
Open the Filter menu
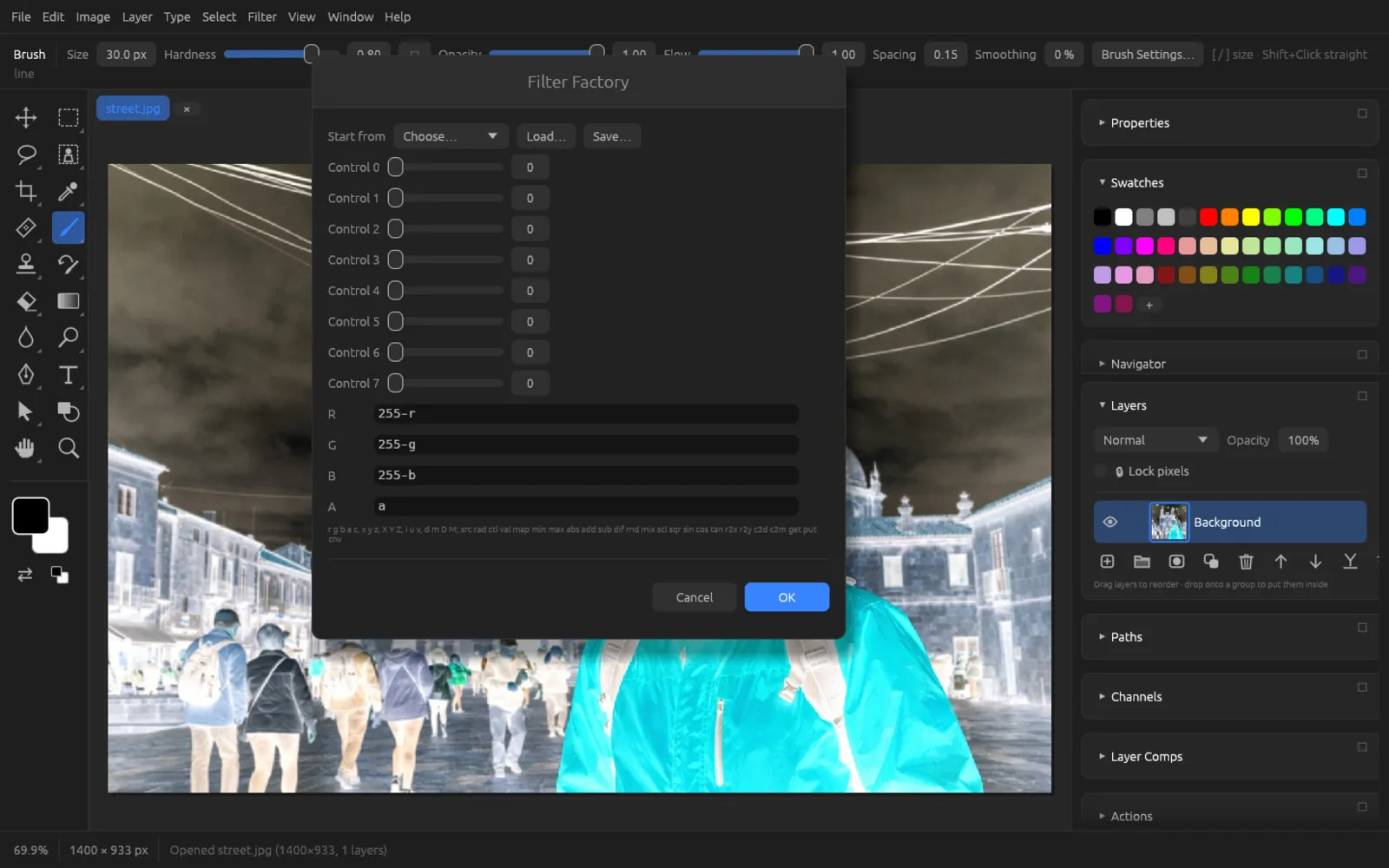[261, 16]
